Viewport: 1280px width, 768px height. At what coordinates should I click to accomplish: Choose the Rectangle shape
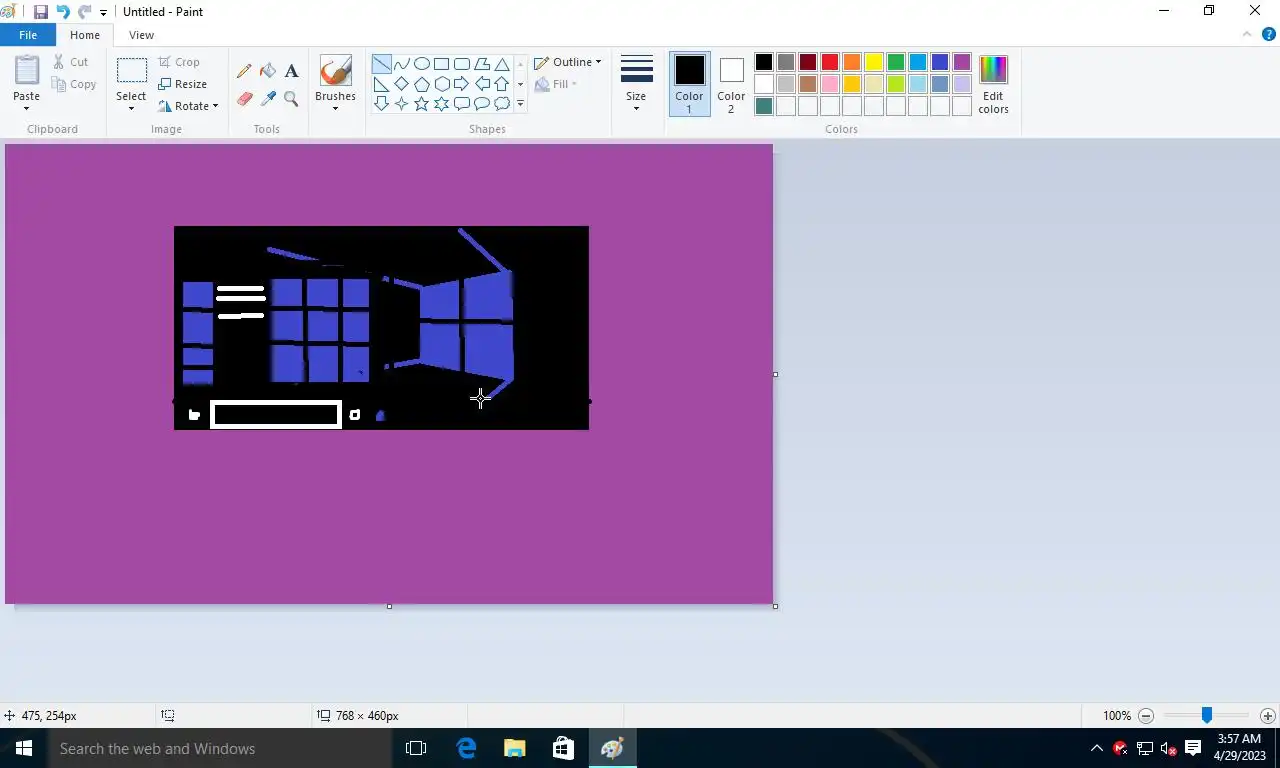[x=441, y=64]
